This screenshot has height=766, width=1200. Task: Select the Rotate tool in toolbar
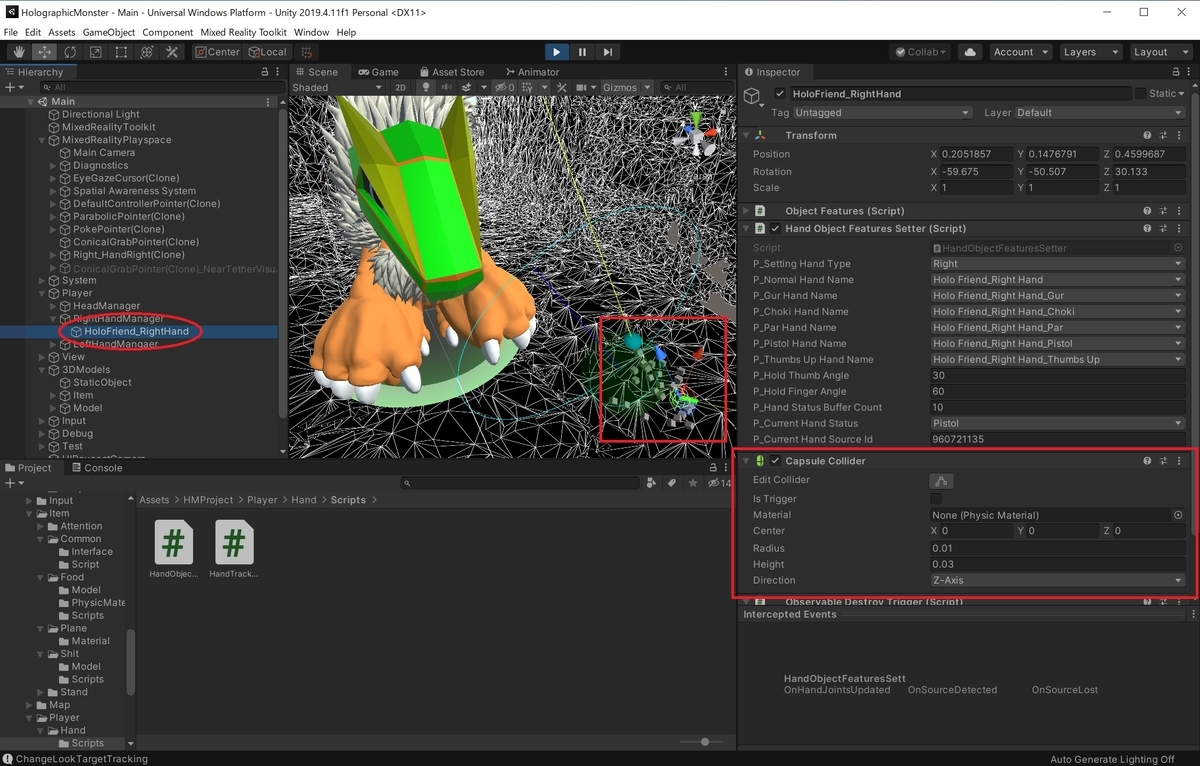70,52
